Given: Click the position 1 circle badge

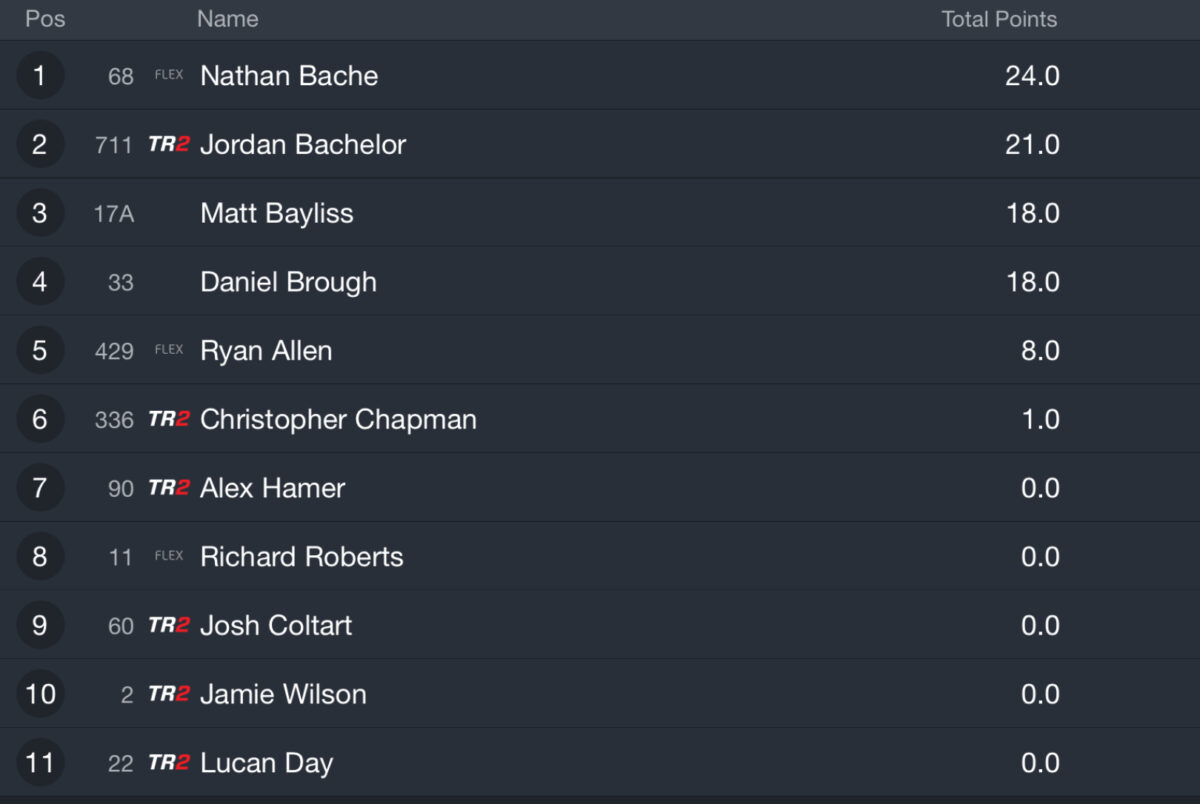Looking at the screenshot, I should point(40,76).
